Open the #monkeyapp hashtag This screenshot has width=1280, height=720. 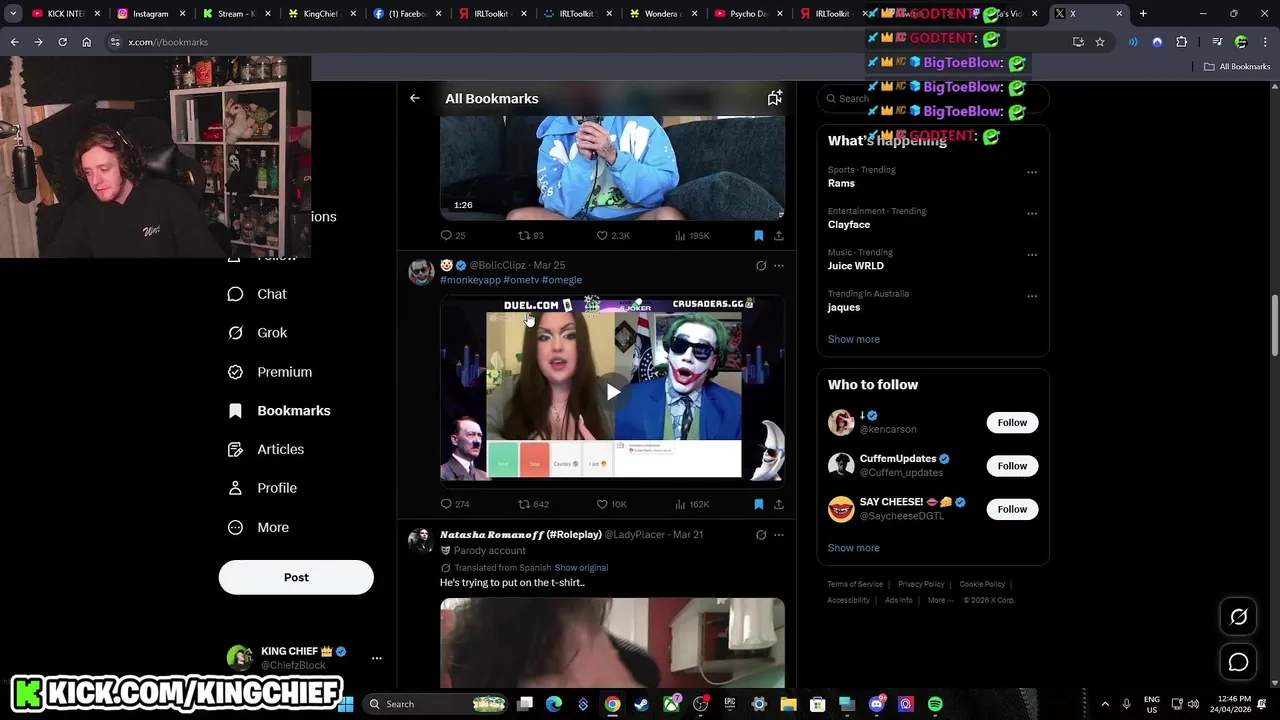pyautogui.click(x=470, y=280)
